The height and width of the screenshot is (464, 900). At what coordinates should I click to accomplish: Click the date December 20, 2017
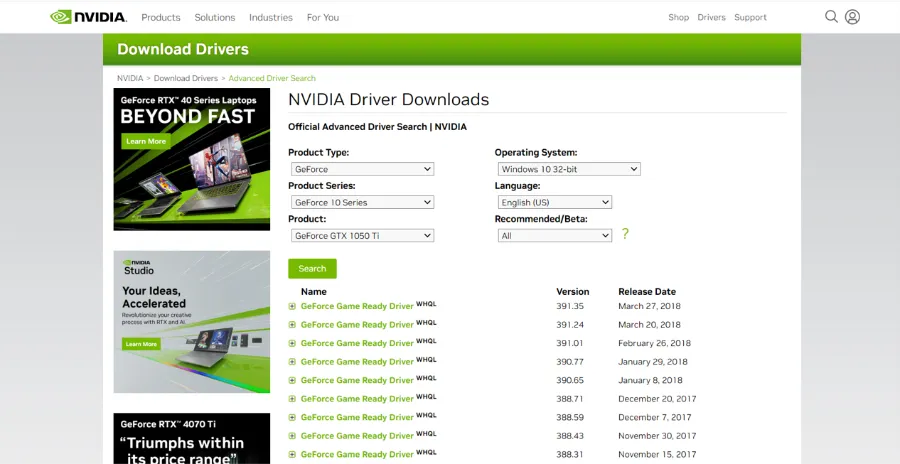[657, 399]
